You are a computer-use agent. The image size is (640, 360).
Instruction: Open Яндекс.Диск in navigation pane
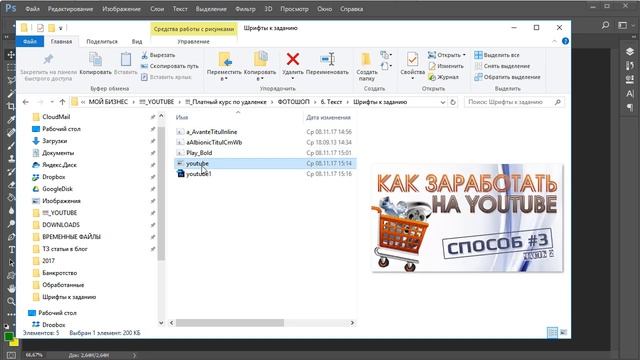pos(59,165)
